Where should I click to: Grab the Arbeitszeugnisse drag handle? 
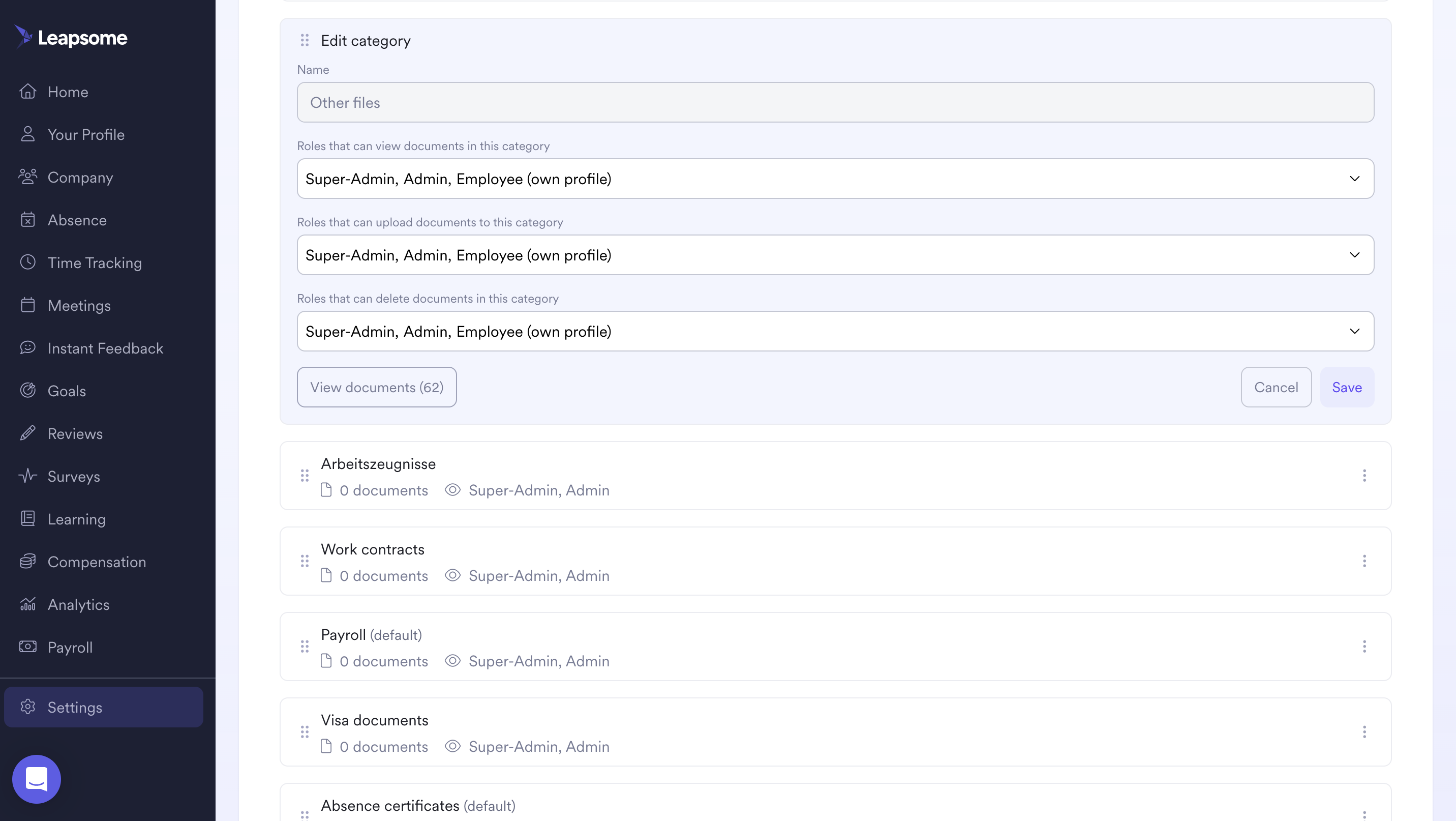pos(305,476)
